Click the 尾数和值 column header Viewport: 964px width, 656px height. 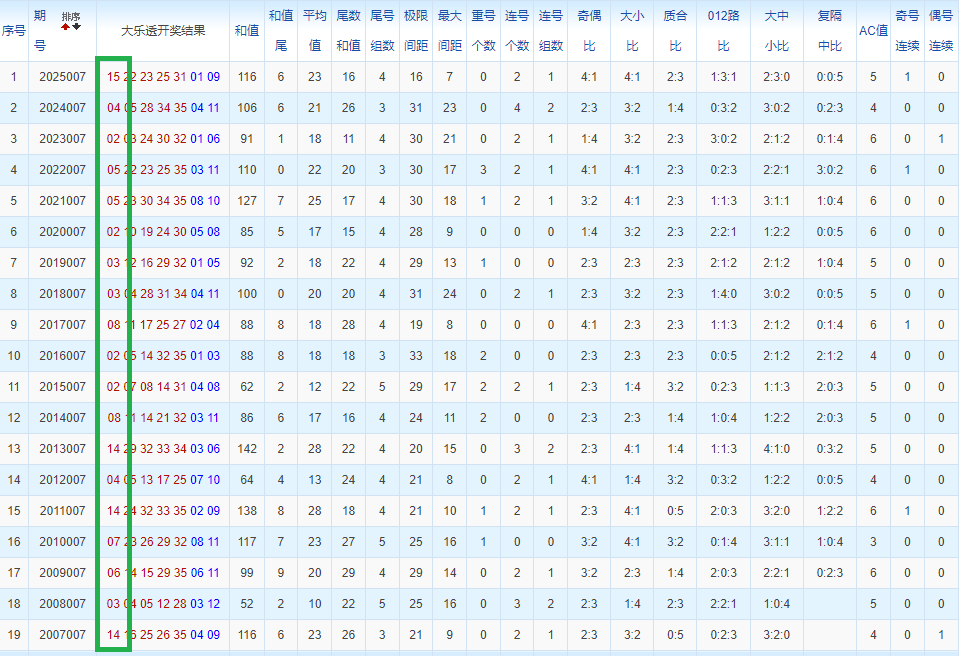[x=349, y=30]
